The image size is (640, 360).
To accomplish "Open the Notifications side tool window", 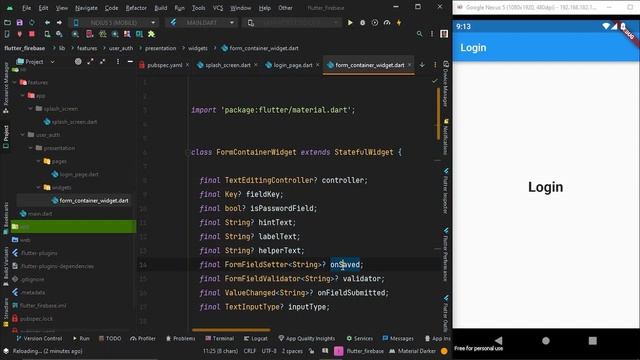I will 446,137.
